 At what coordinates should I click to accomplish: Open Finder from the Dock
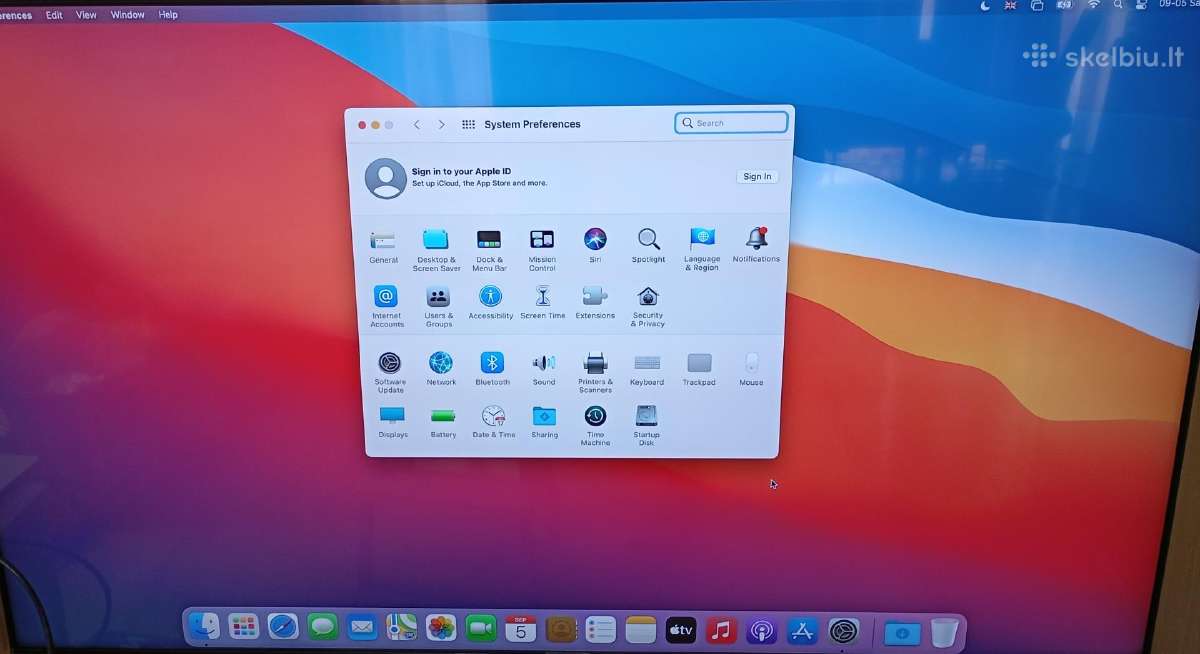[204, 626]
